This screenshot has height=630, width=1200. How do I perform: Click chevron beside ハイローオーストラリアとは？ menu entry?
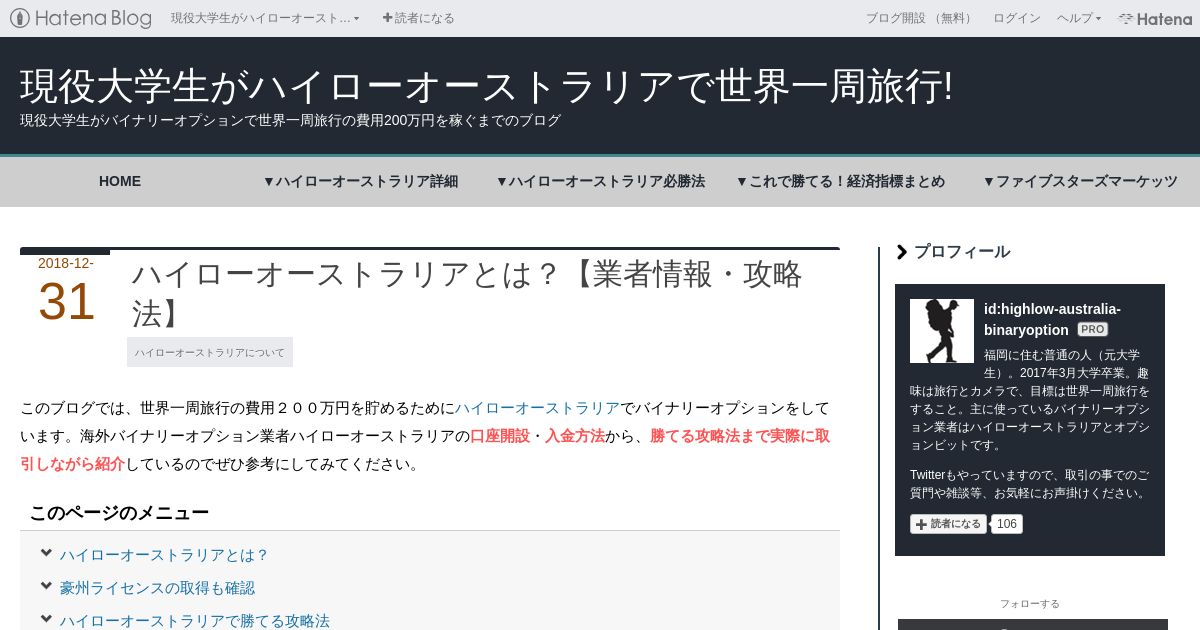click(x=46, y=553)
